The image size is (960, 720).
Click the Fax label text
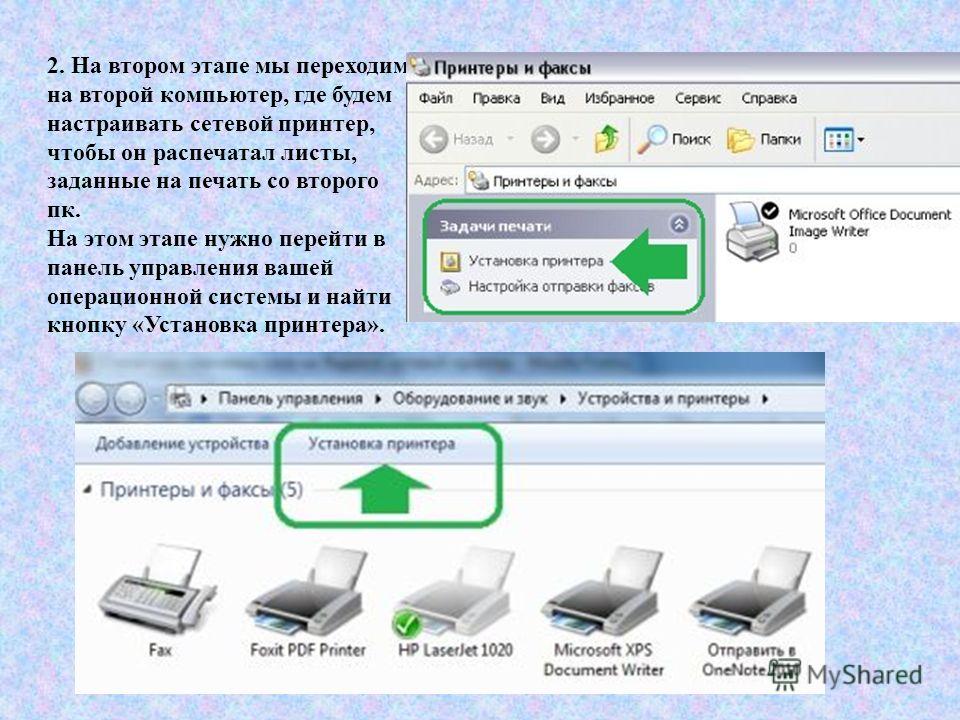click(x=160, y=650)
